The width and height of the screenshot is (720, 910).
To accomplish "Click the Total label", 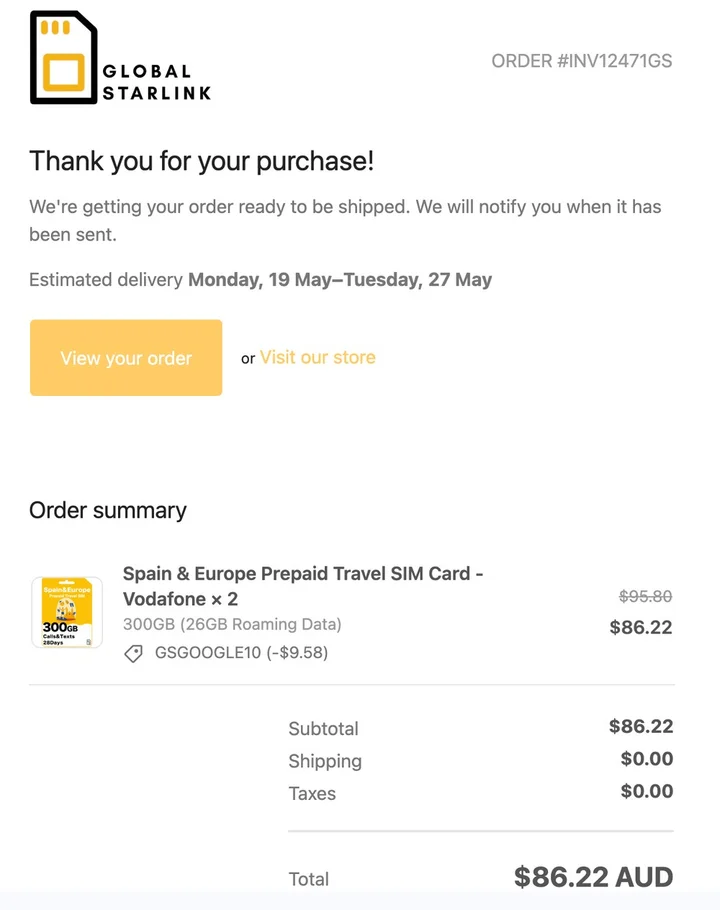I will 308,879.
